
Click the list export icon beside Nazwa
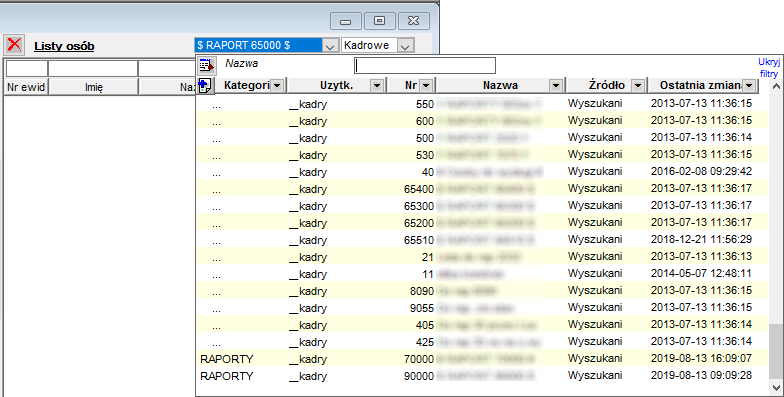206,65
